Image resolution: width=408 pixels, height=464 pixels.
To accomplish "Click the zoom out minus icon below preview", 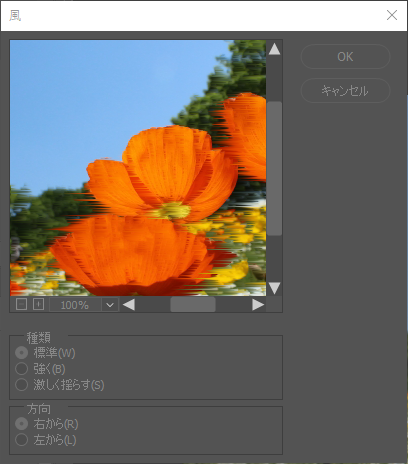I will point(21,304).
